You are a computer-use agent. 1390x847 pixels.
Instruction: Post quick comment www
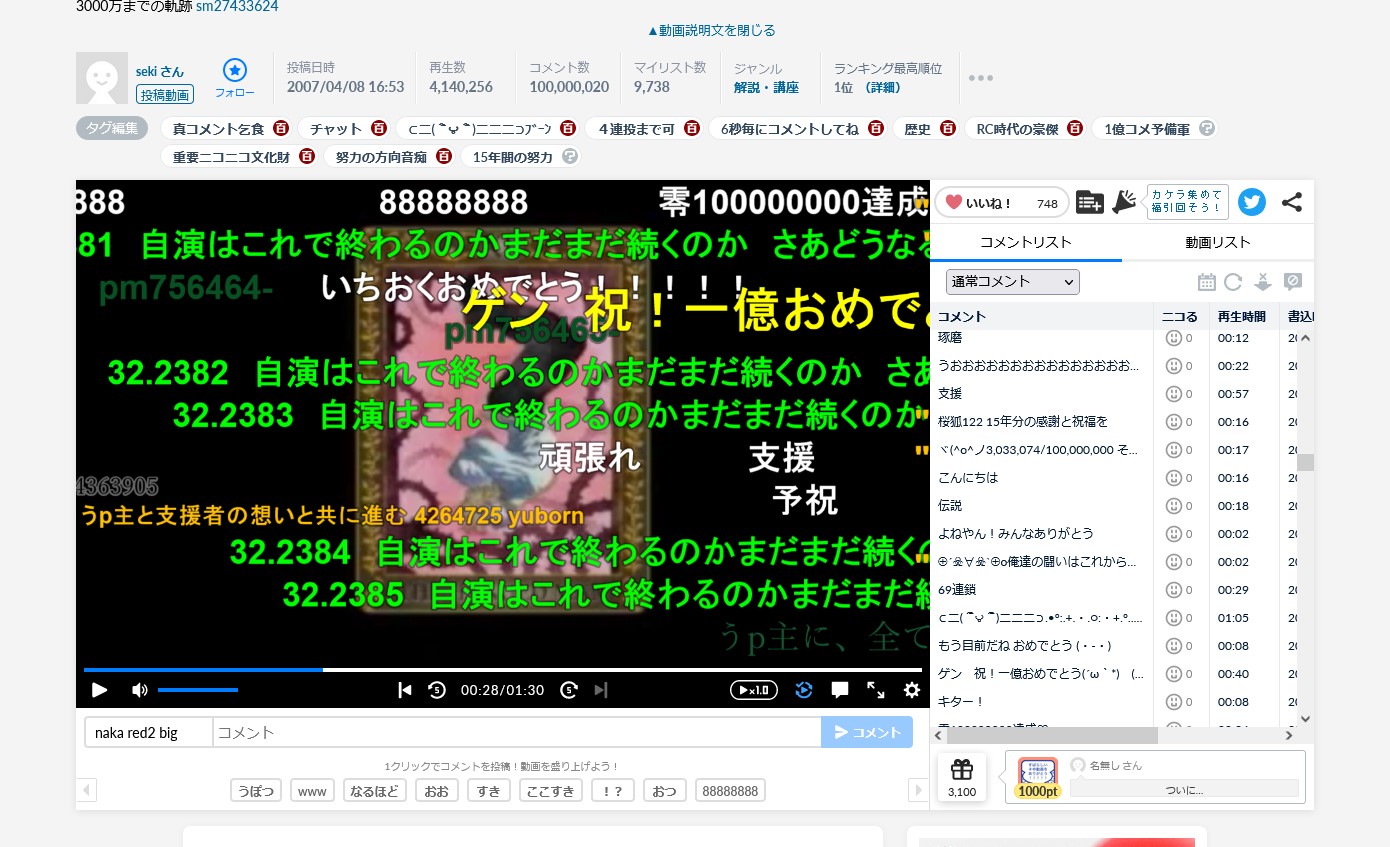(x=312, y=791)
